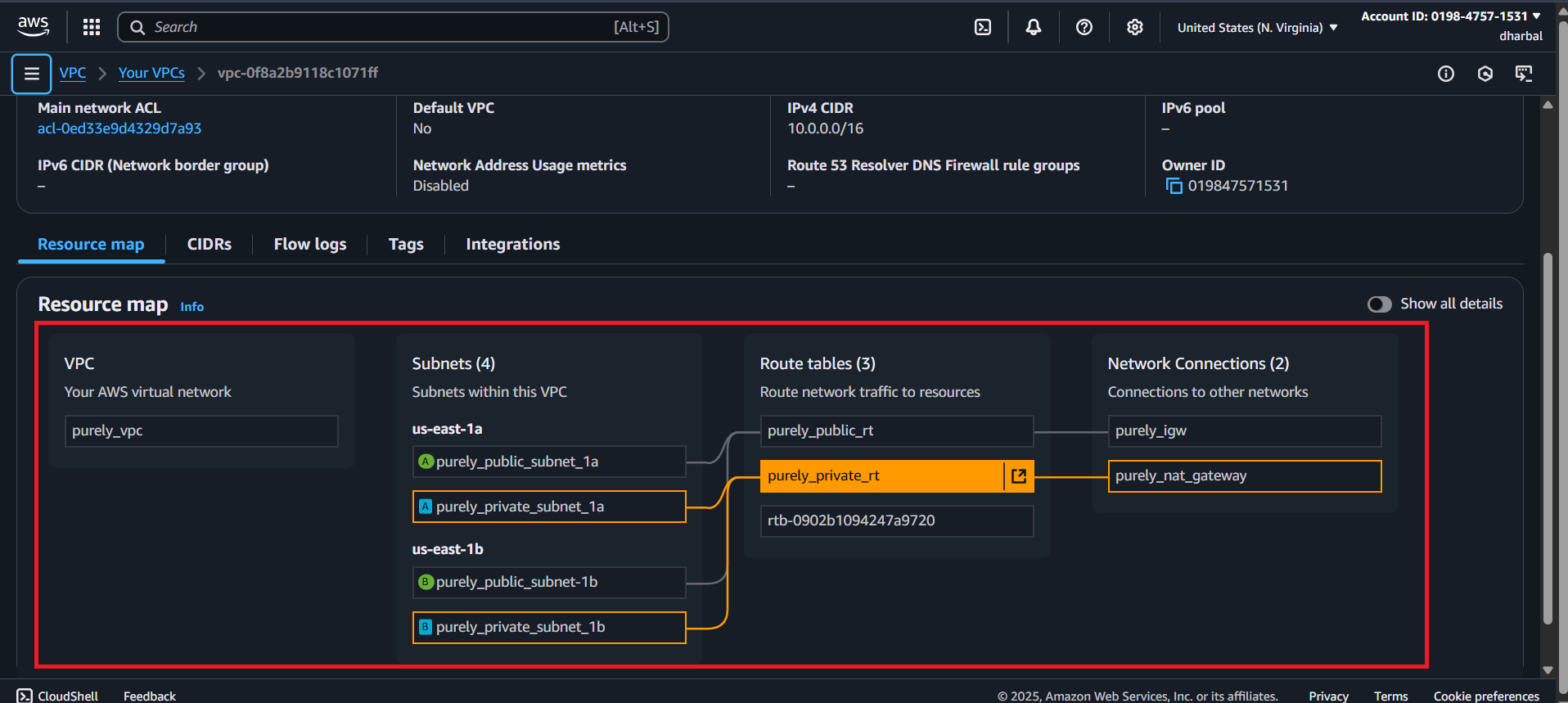The image size is (1568, 703).
Task: Open the Resource map Info link
Action: pos(192,307)
